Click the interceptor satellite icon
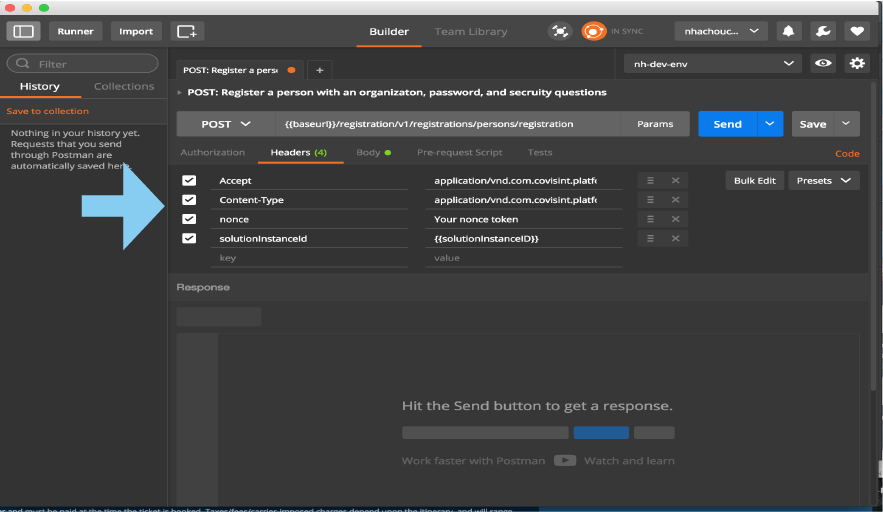 [559, 31]
